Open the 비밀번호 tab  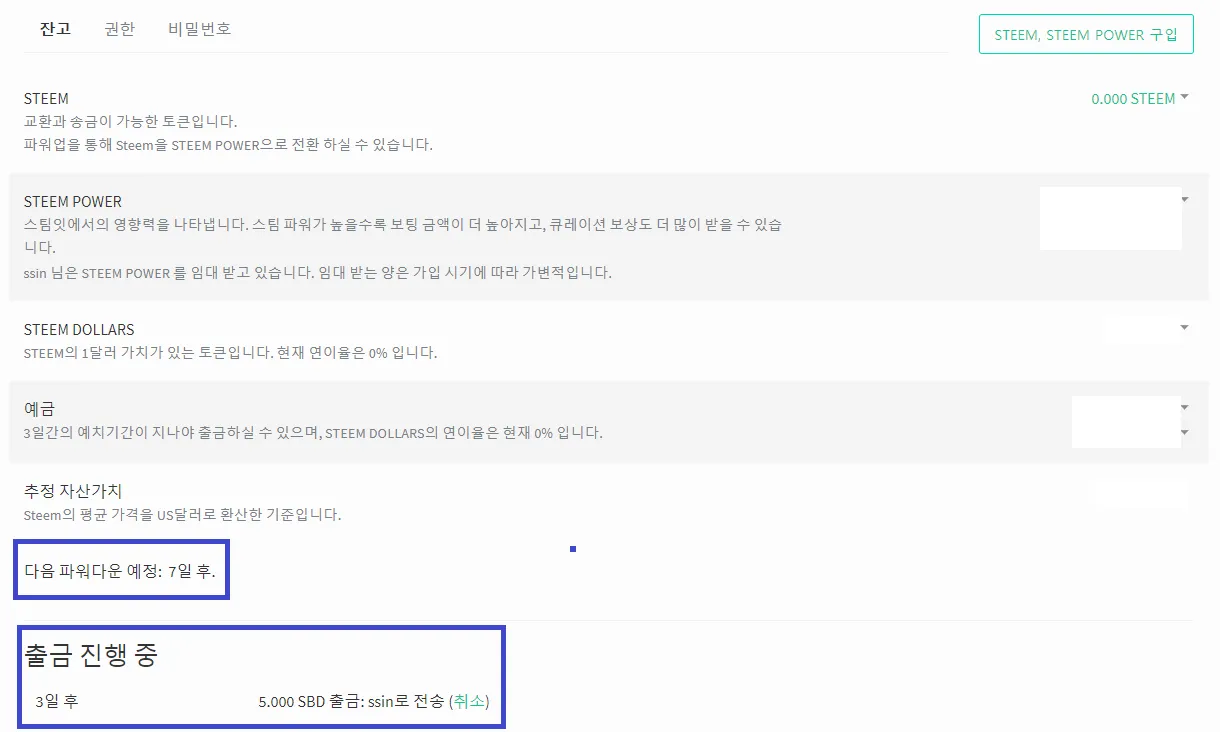(199, 28)
